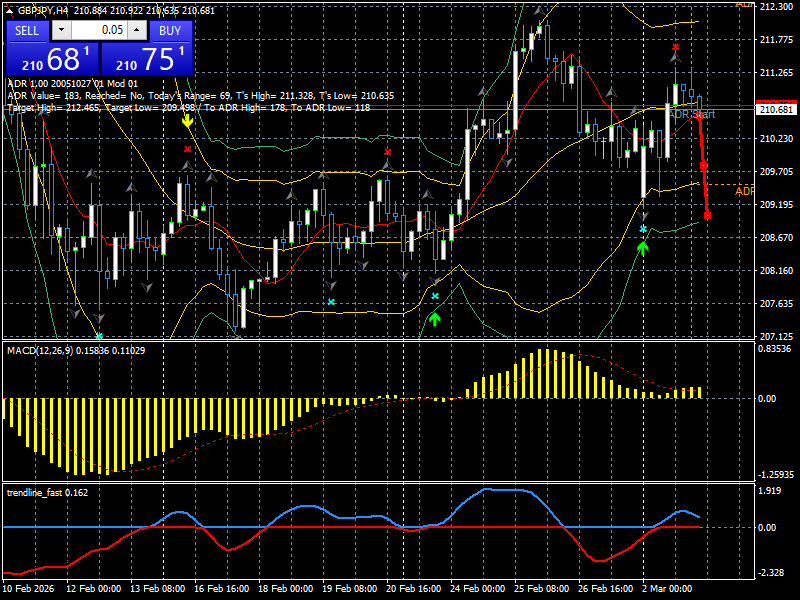
Task: Click the 24 Feb 00:00 time axis label
Action: 478,589
